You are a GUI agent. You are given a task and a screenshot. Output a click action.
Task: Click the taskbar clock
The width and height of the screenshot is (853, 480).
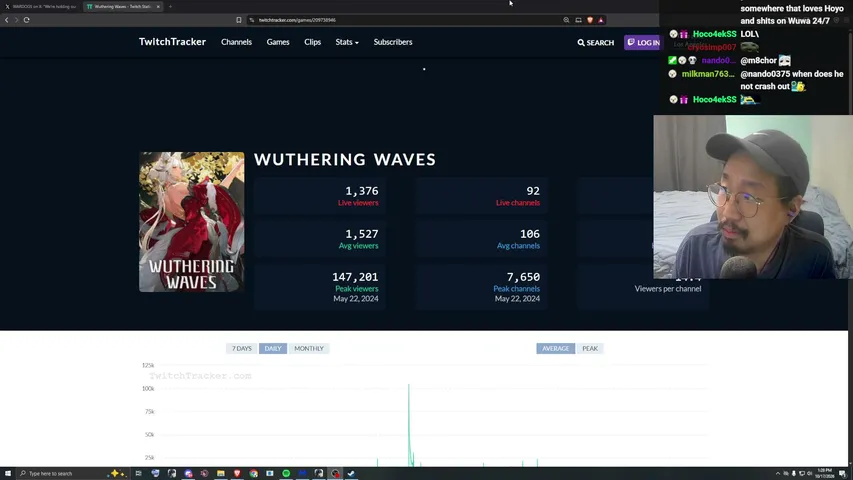point(825,473)
